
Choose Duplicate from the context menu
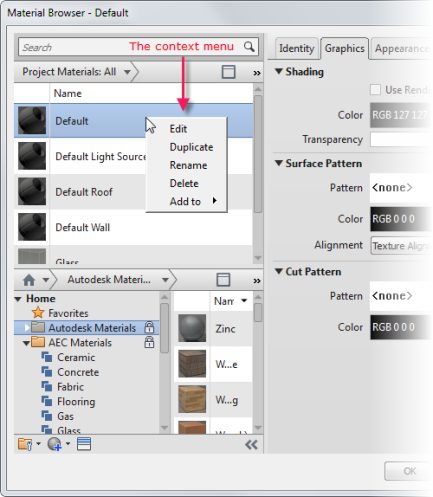tap(191, 147)
